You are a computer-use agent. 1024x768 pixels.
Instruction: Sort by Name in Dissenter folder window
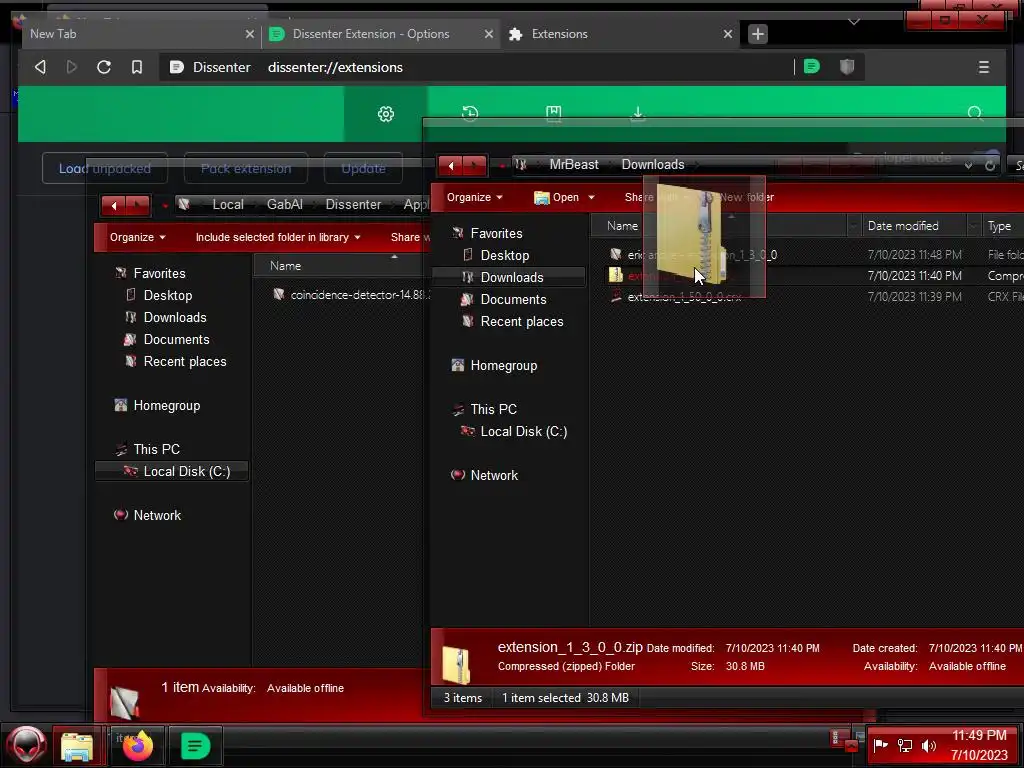click(x=285, y=266)
